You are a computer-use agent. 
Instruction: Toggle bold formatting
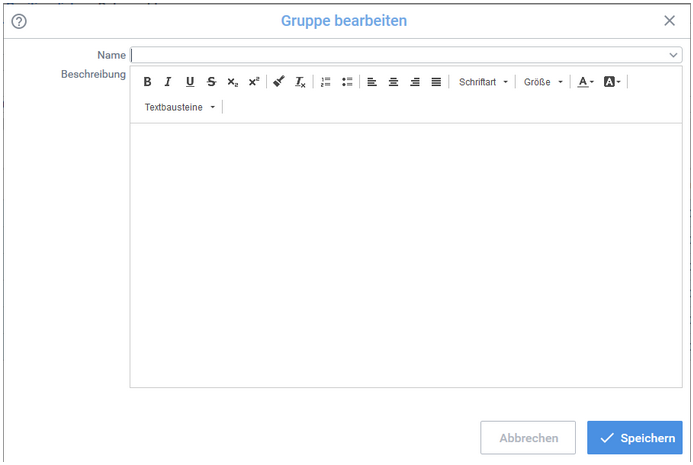click(147, 82)
